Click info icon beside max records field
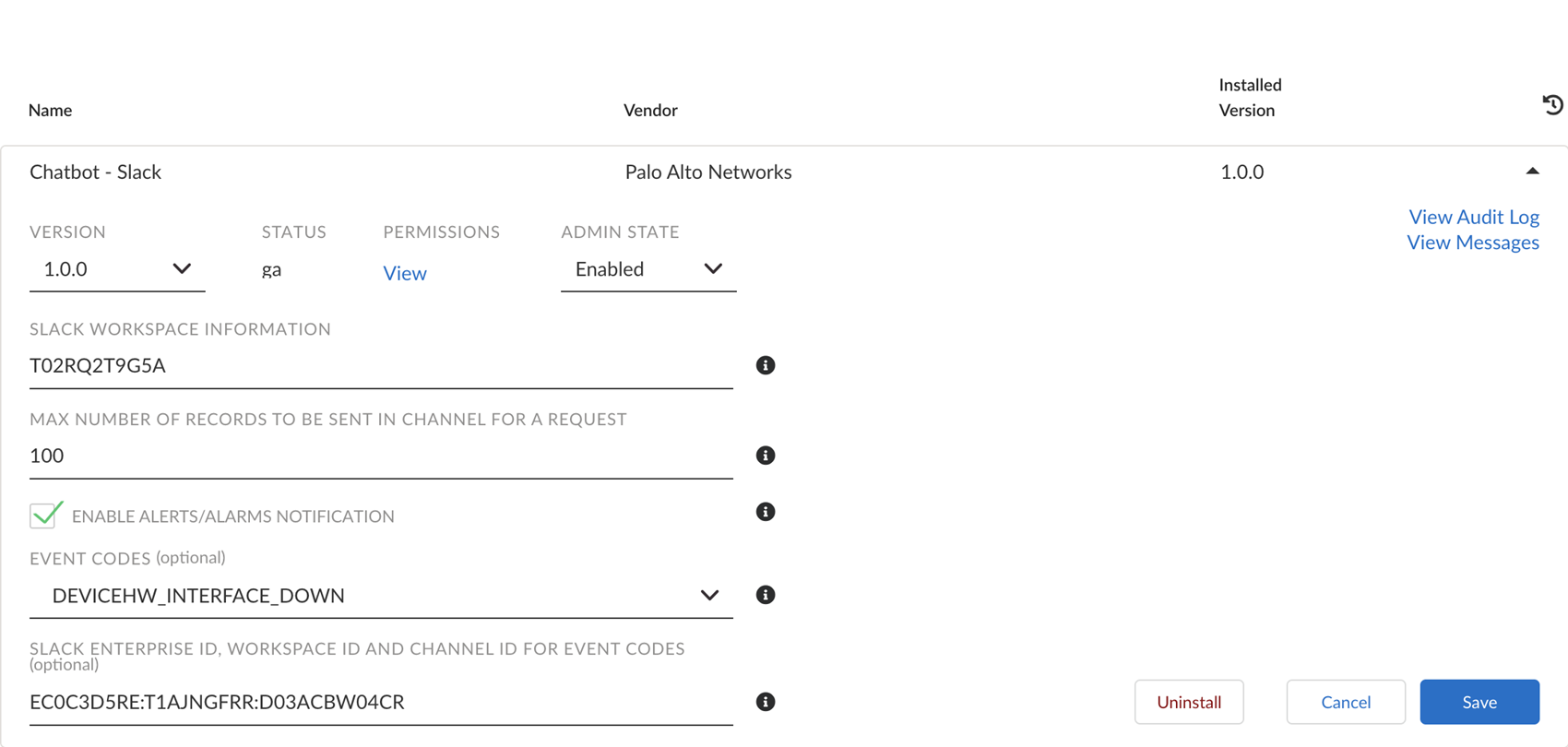Viewport: 1568px width, 747px height. click(x=766, y=456)
